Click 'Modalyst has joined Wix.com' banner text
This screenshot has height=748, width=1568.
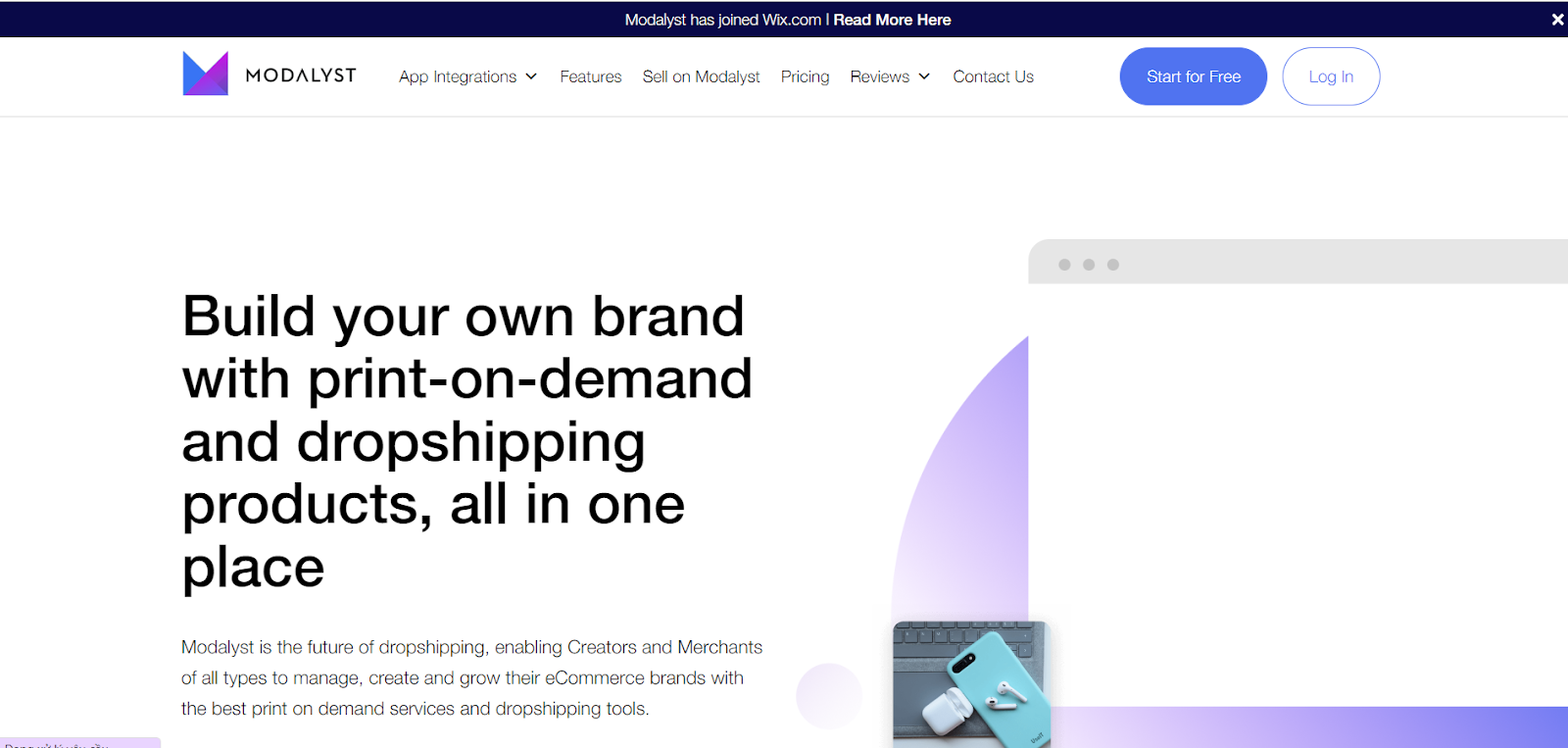pyautogui.click(x=723, y=20)
